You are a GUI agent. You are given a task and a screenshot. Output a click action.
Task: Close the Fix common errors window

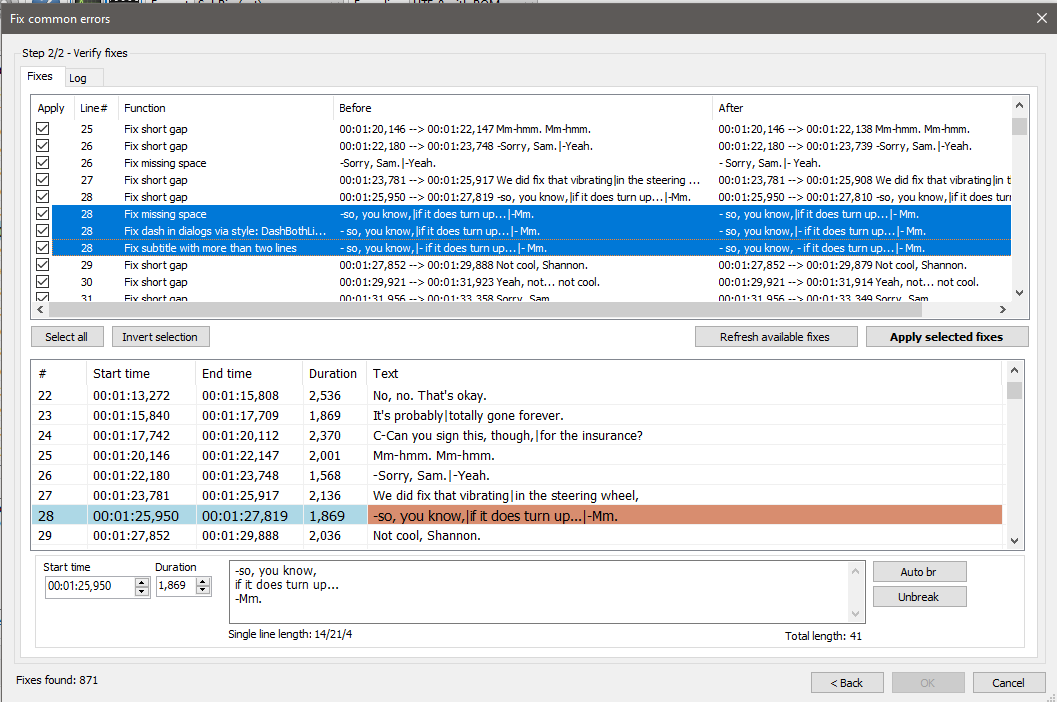(x=1041, y=18)
